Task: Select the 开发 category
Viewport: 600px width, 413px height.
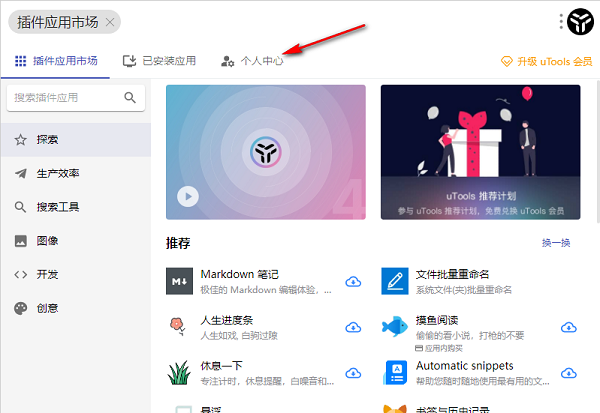Action: [76, 274]
